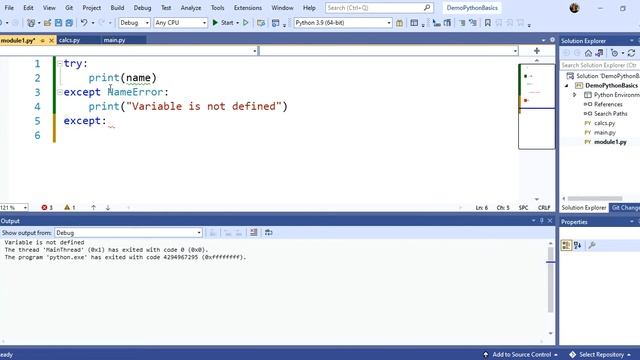Click the editor split window plus icon

click(537, 51)
